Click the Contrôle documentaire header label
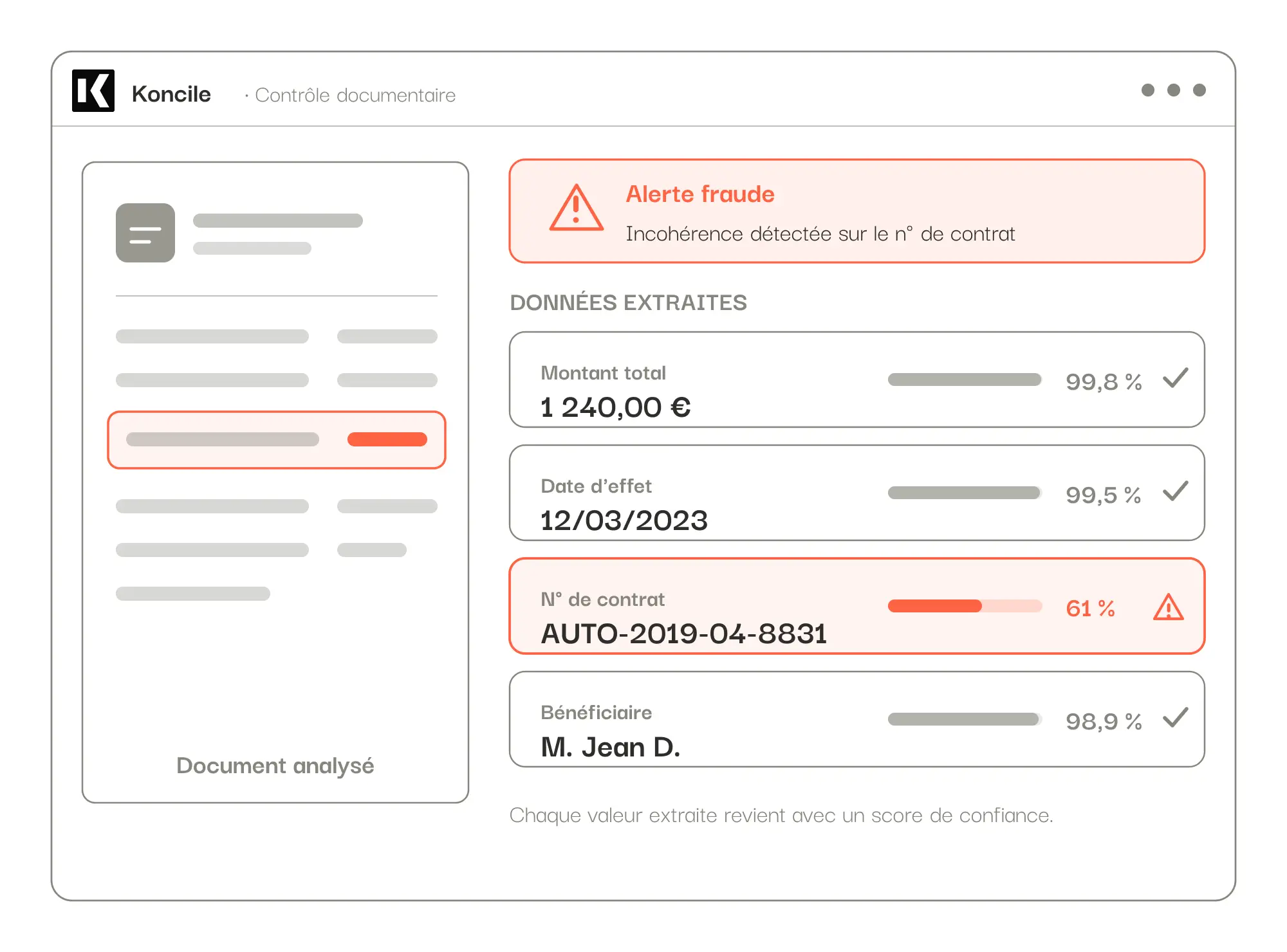The width and height of the screenshot is (1287, 952). (x=355, y=95)
